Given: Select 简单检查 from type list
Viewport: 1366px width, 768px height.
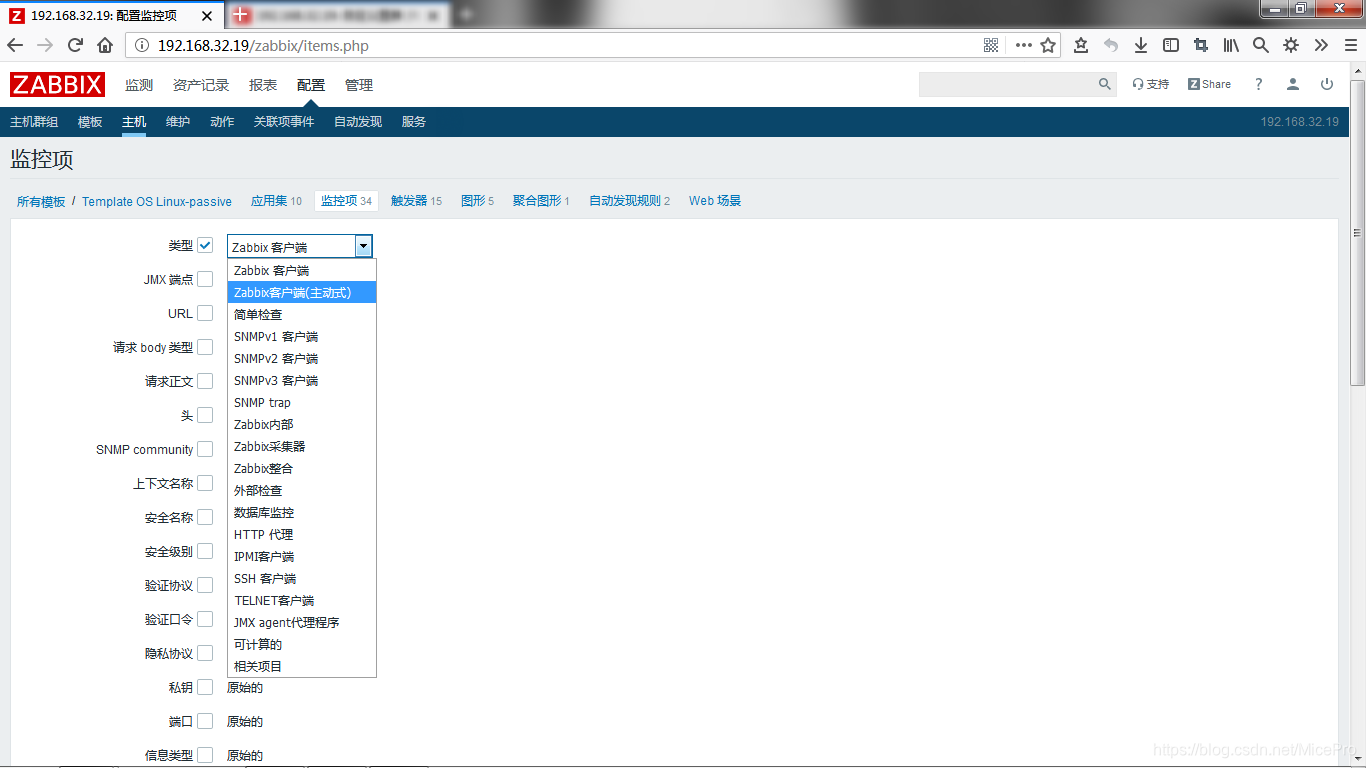Looking at the screenshot, I should coord(302,315).
